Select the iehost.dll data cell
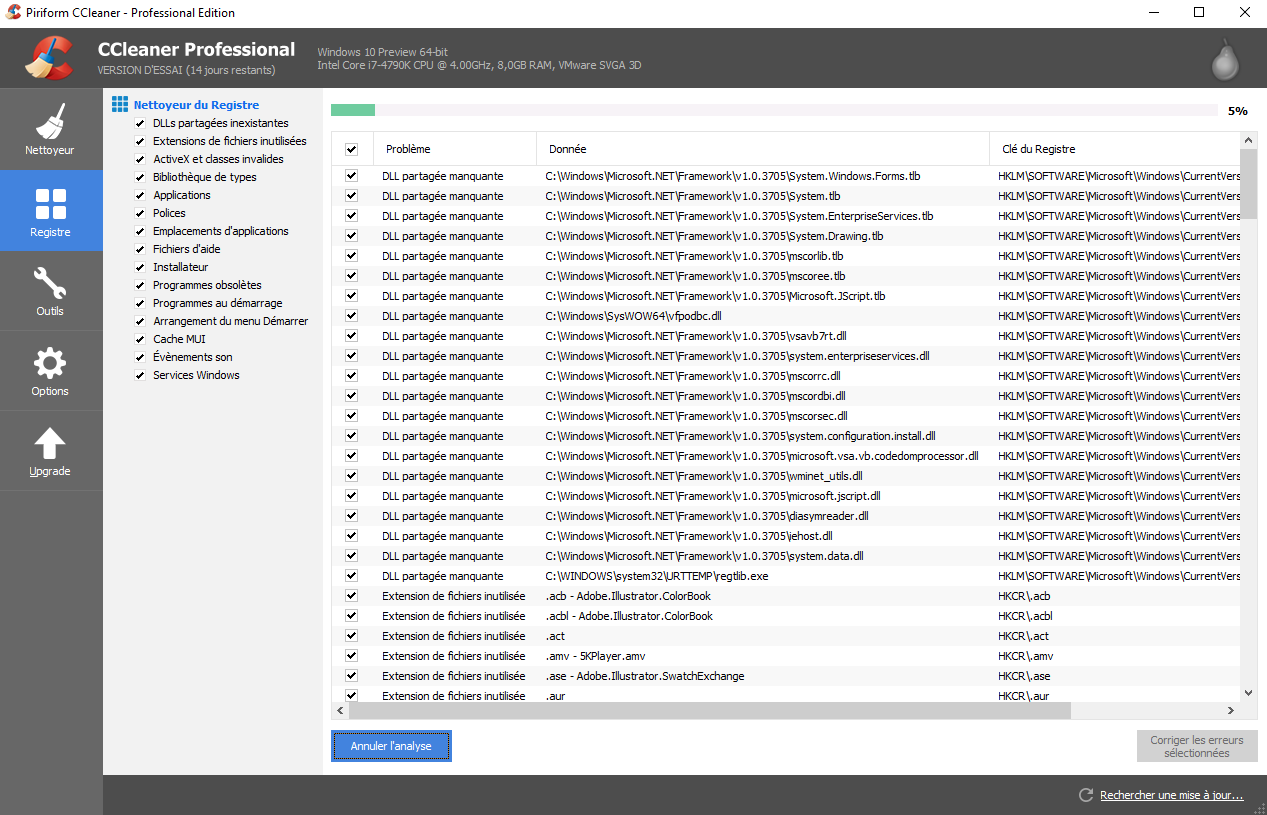 point(689,536)
